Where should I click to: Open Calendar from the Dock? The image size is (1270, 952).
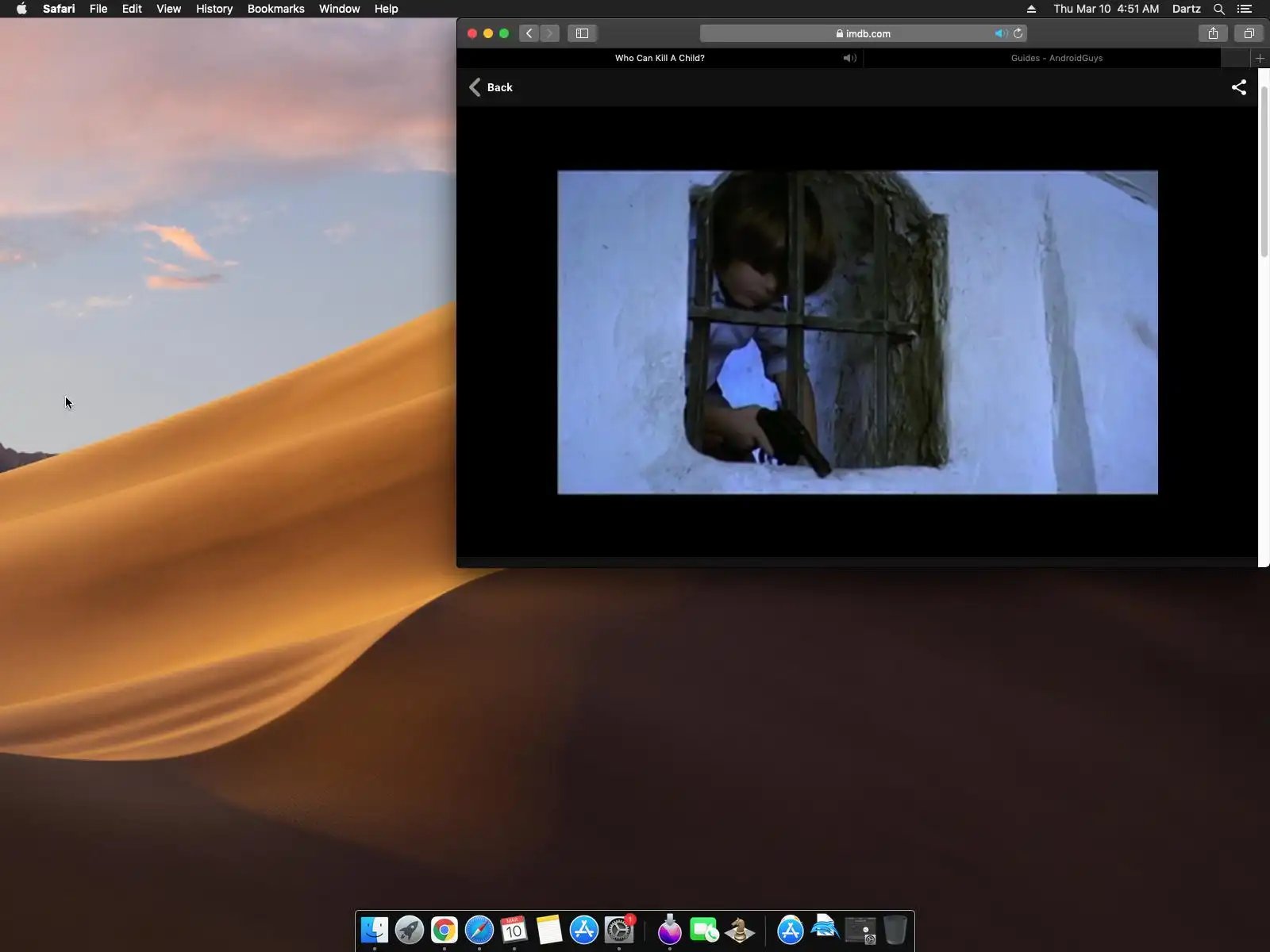click(514, 930)
